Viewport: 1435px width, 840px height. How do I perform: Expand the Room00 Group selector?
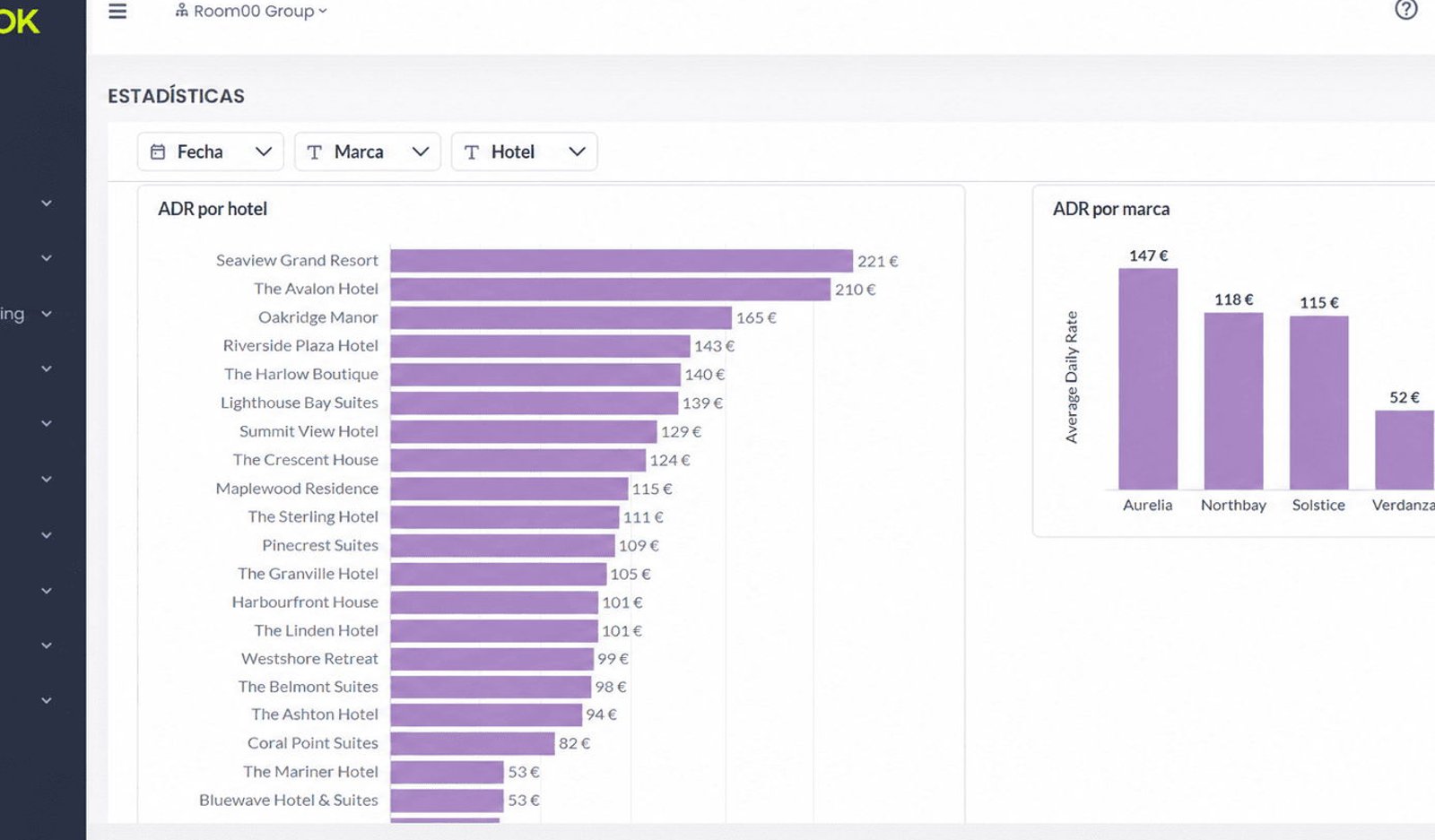pos(251,11)
